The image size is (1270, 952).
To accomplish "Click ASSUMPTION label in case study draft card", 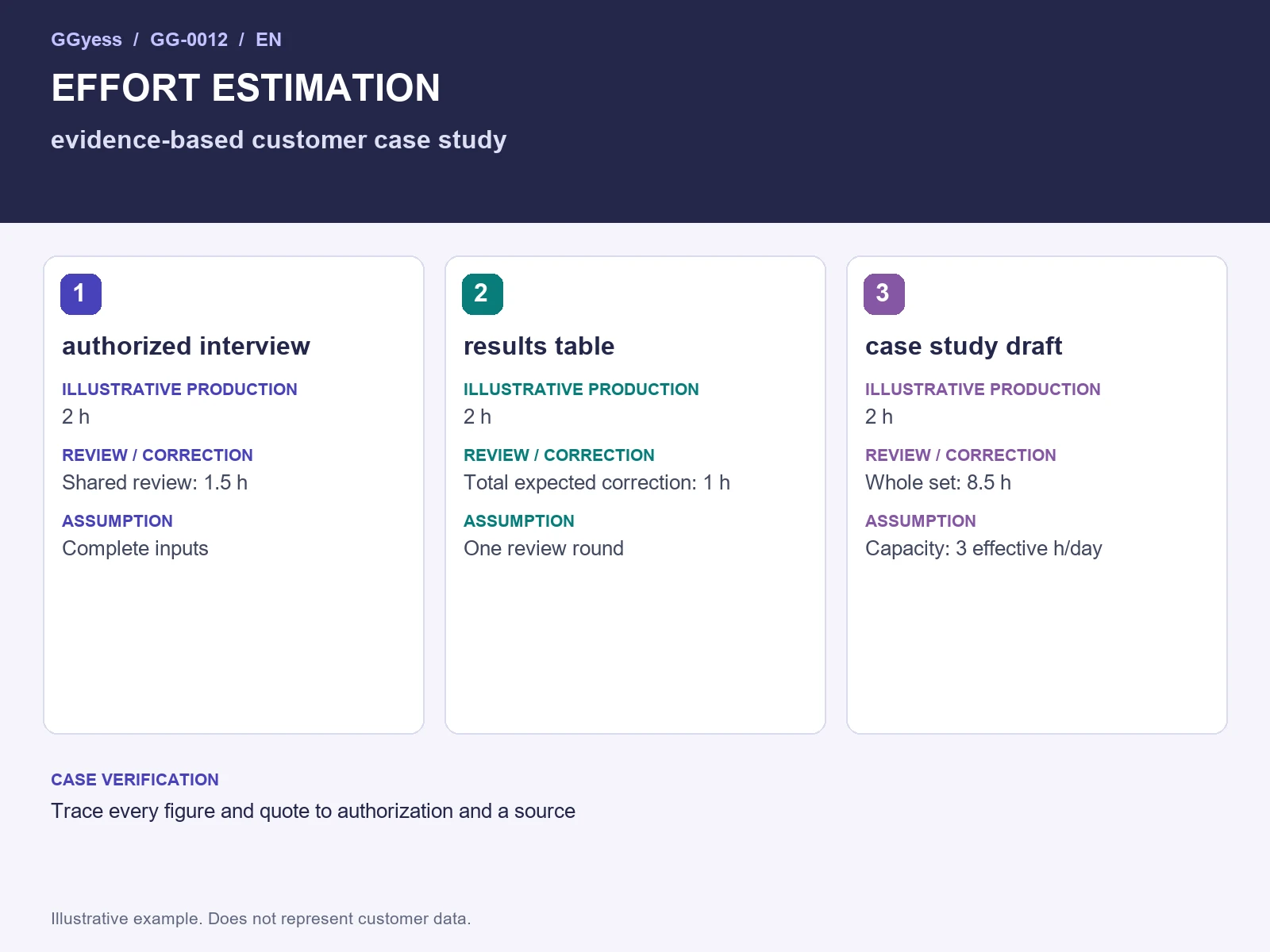I will pos(921,521).
